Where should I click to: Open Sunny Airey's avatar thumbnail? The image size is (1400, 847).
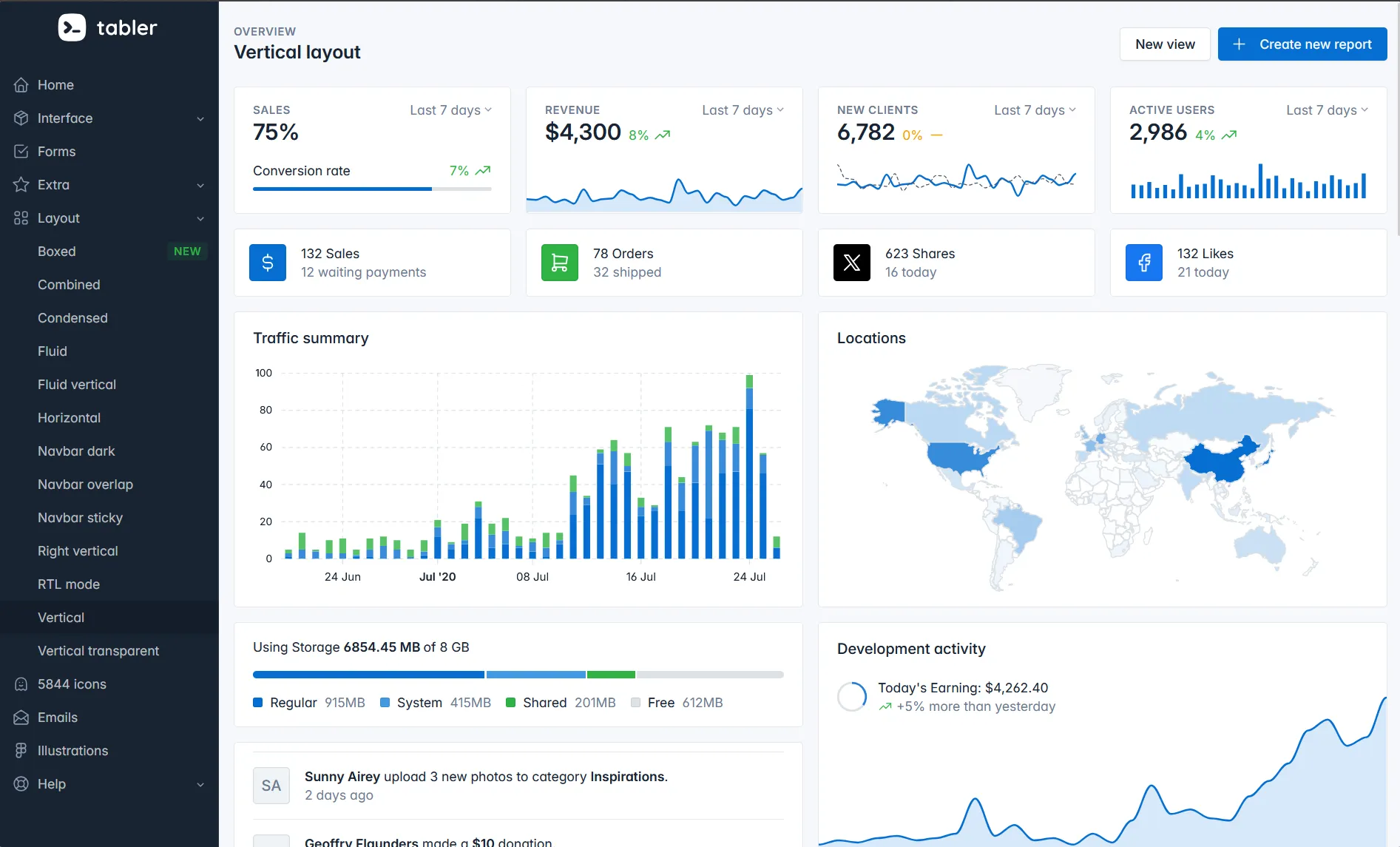271,785
